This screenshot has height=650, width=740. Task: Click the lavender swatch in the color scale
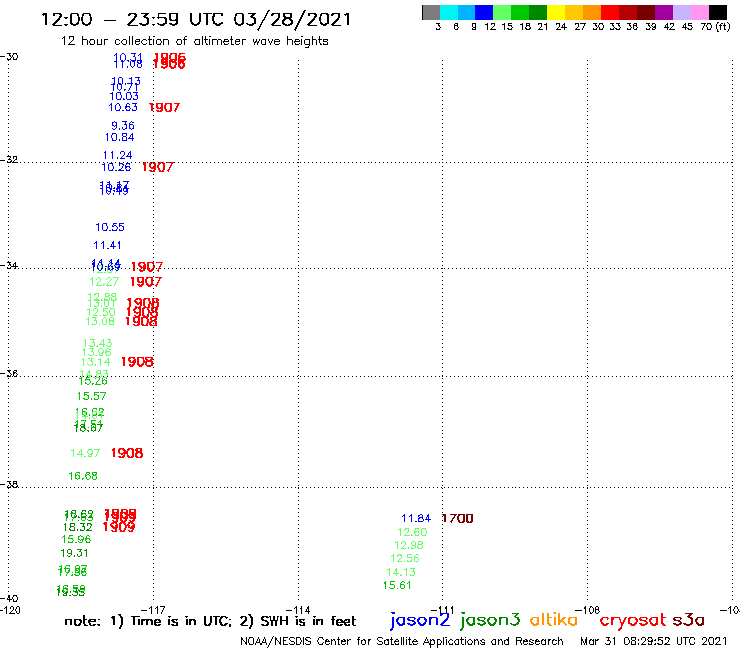681,12
